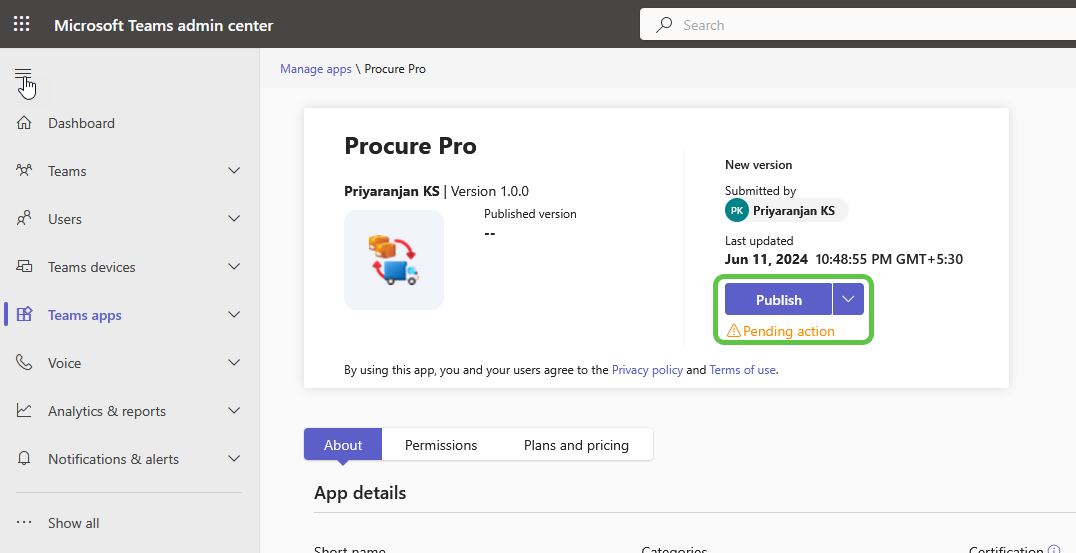Click into the Search field
Viewport: 1076px width, 553px height.
[x=860, y=25]
